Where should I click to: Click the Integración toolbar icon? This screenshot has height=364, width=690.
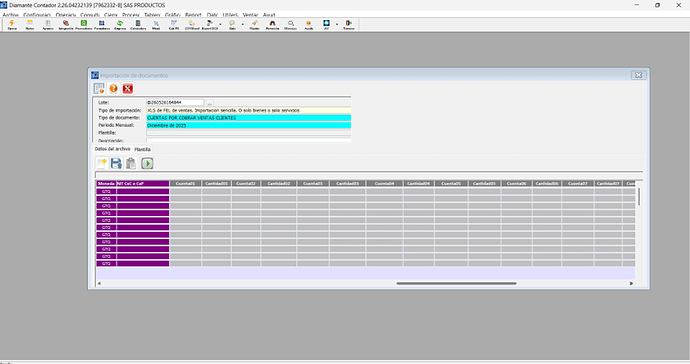pyautogui.click(x=66, y=25)
